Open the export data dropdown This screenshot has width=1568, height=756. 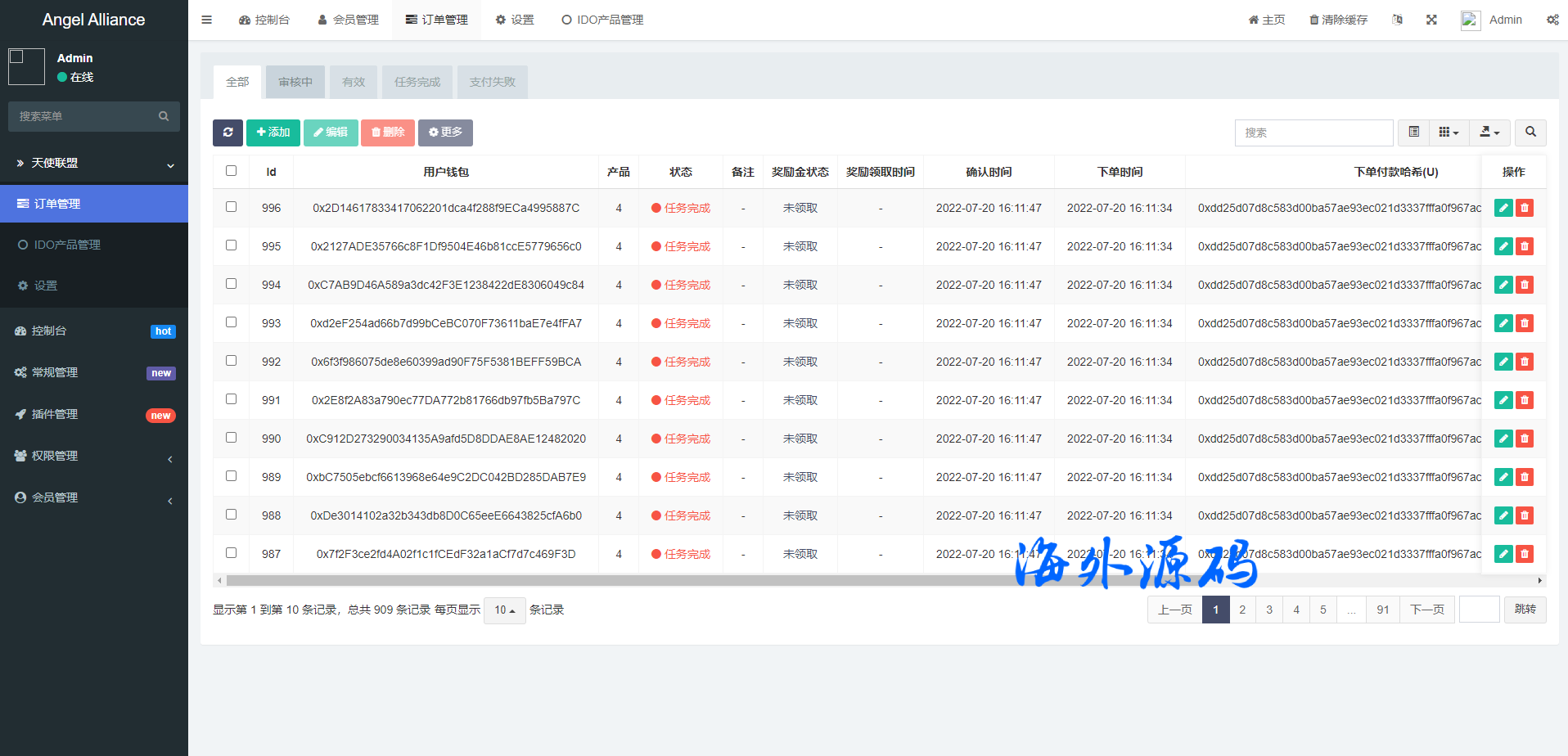point(1489,133)
